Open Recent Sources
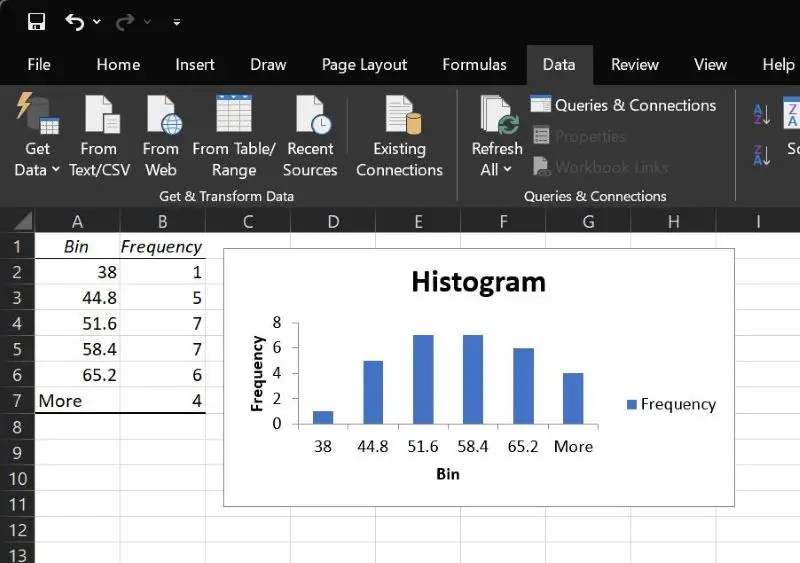800x563 pixels. point(310,138)
